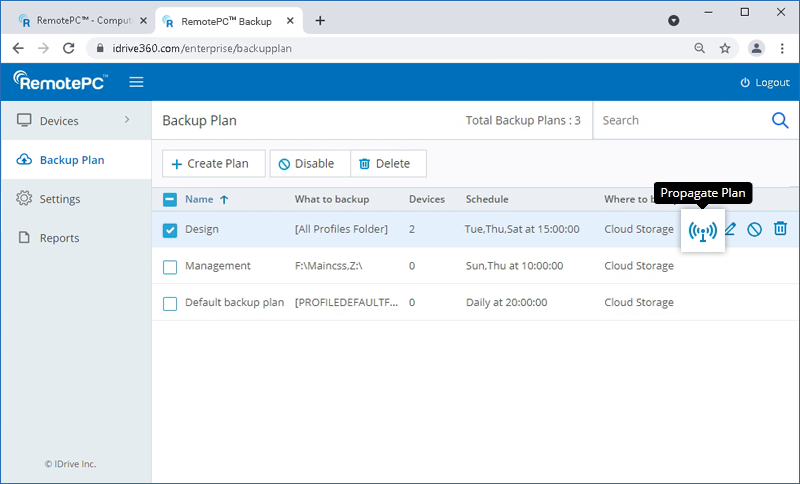Toggle the select-all checkbox in header

[x=170, y=199]
